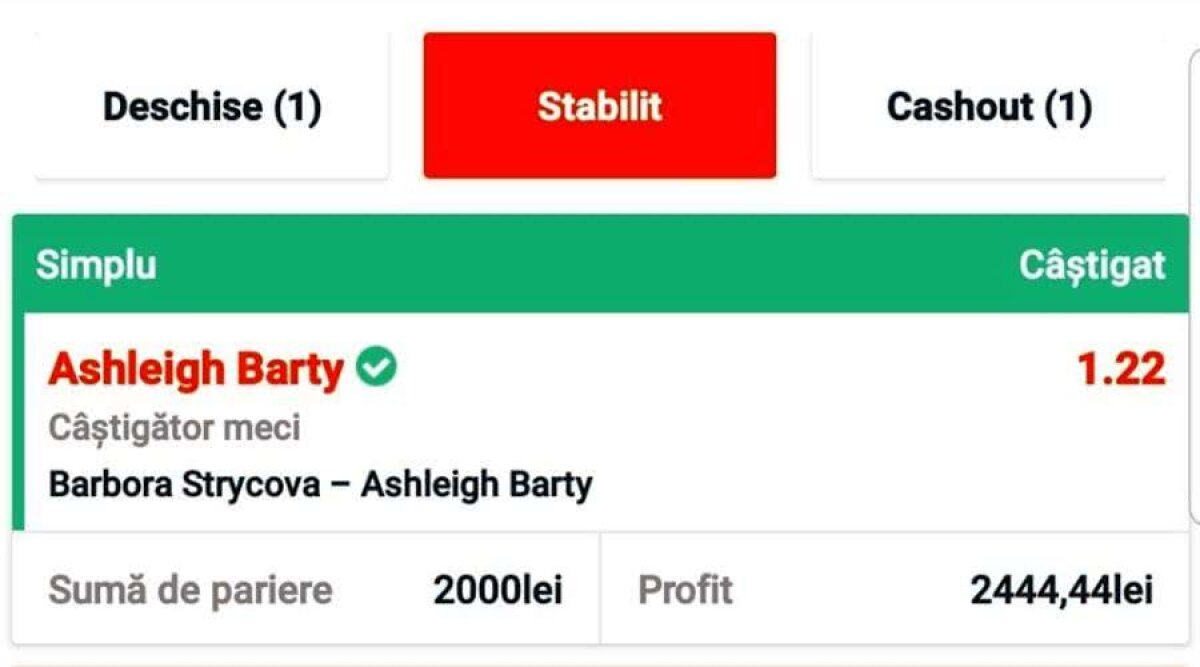Click the 2444,44lei profit amount
The image size is (1200, 667).
pyautogui.click(x=1061, y=590)
